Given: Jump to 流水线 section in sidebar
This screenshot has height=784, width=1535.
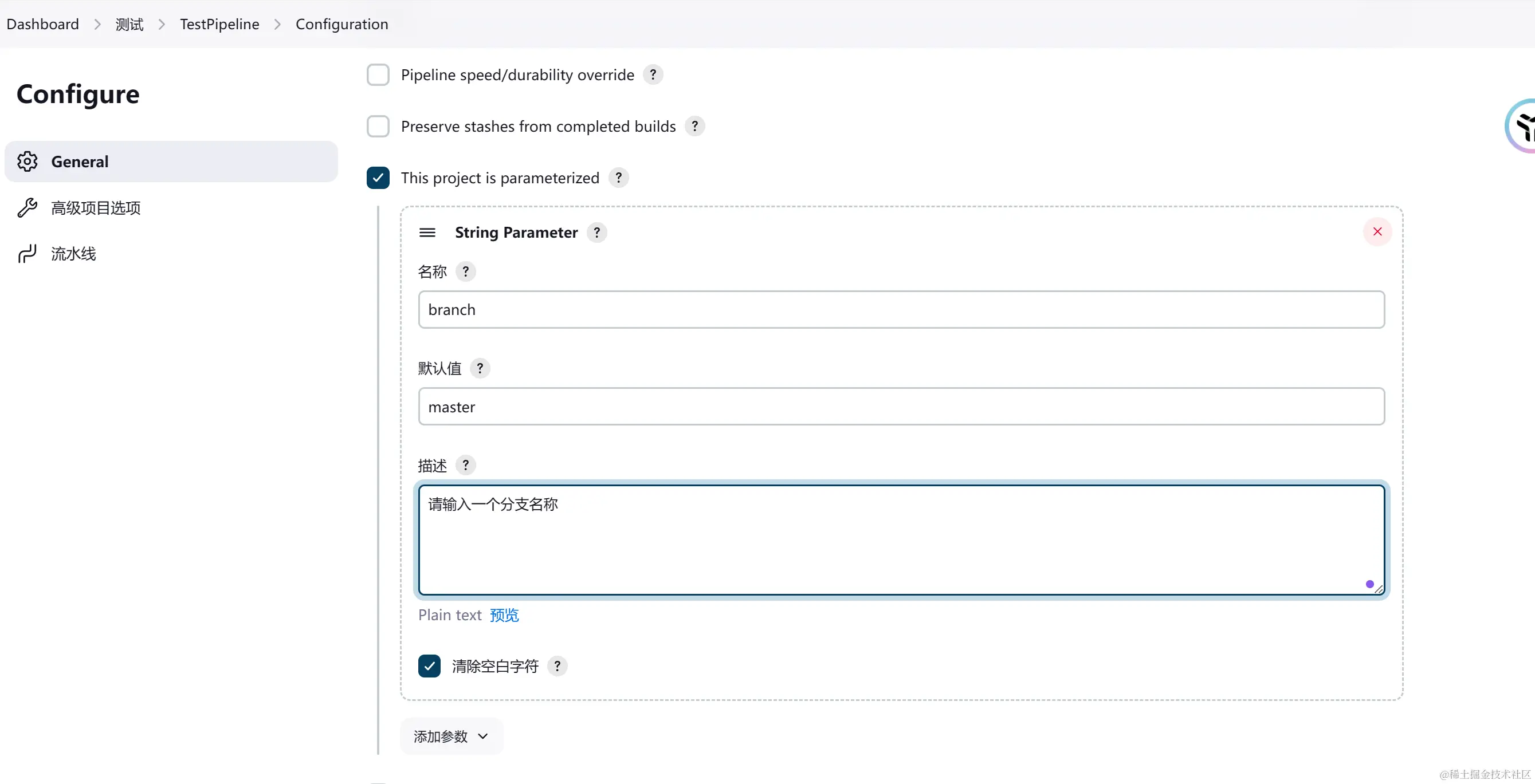Looking at the screenshot, I should tap(73, 254).
